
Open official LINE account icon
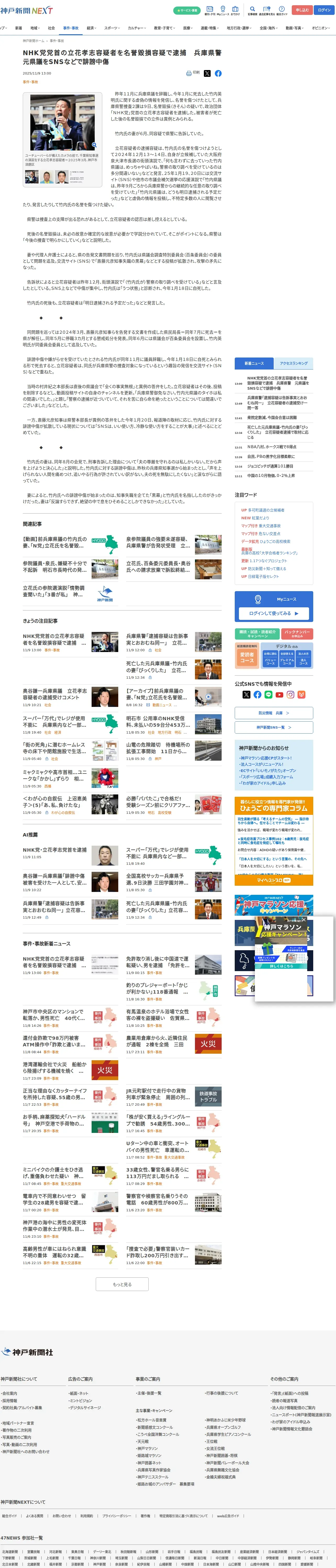click(268, 695)
